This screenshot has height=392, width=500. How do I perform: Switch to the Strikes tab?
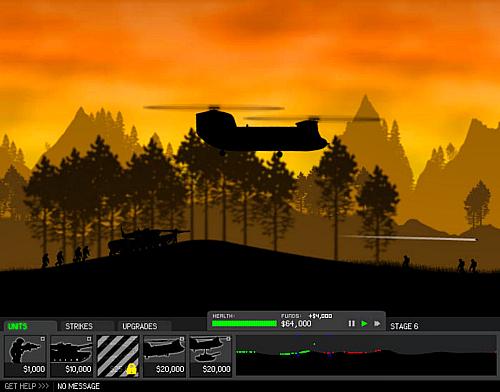pyautogui.click(x=79, y=326)
